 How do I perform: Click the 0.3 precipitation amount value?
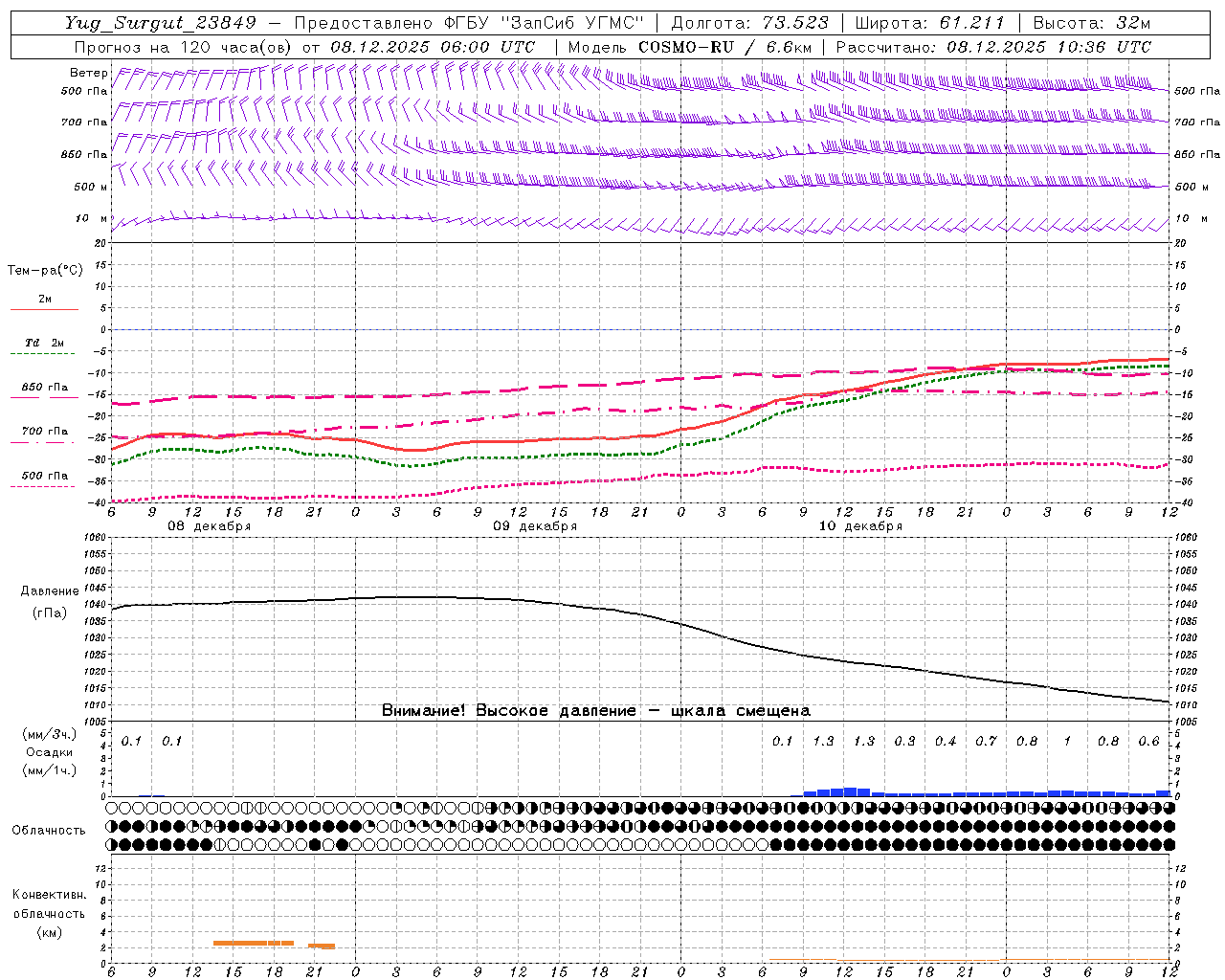tap(904, 742)
